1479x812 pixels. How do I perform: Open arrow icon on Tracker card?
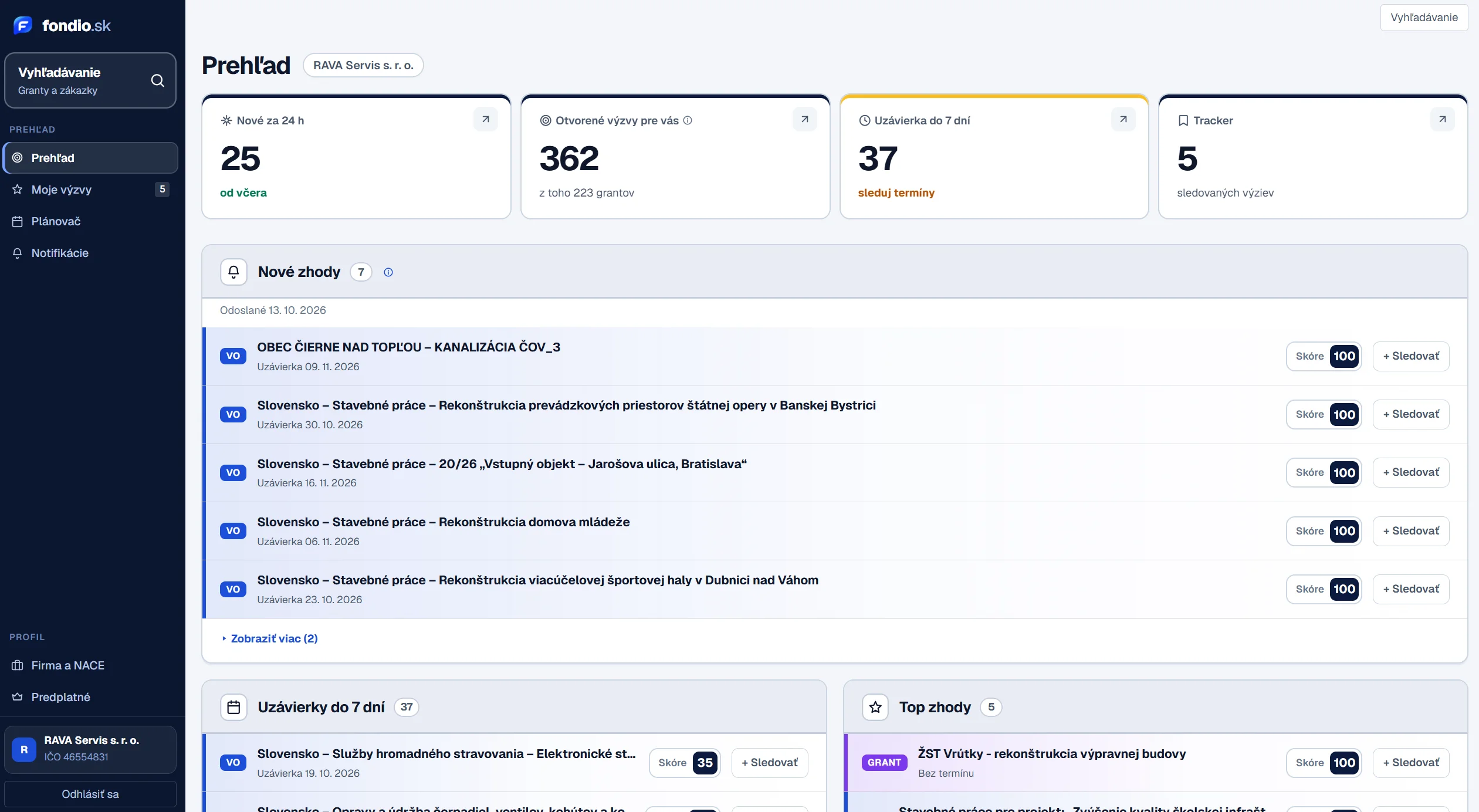point(1442,119)
